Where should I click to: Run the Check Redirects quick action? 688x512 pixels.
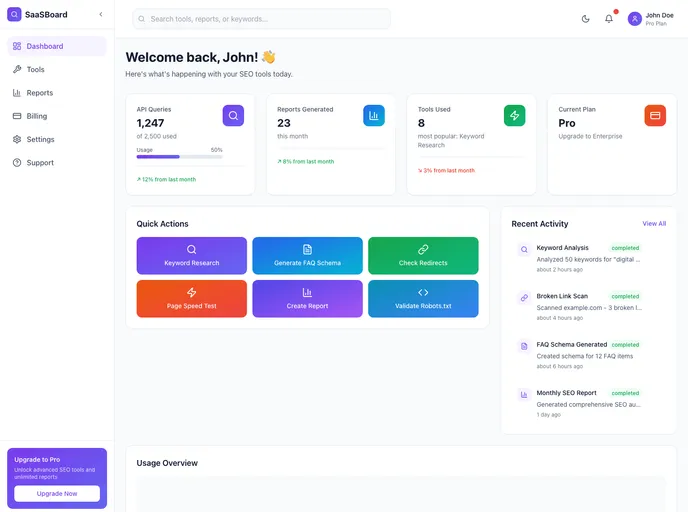click(x=423, y=256)
